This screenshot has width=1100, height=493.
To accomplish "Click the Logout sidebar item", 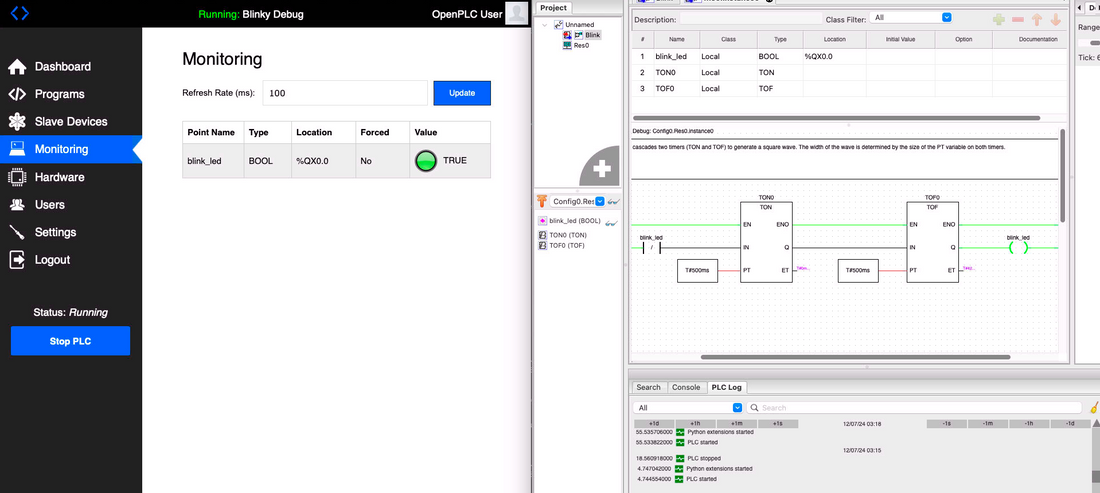I will click(52, 260).
